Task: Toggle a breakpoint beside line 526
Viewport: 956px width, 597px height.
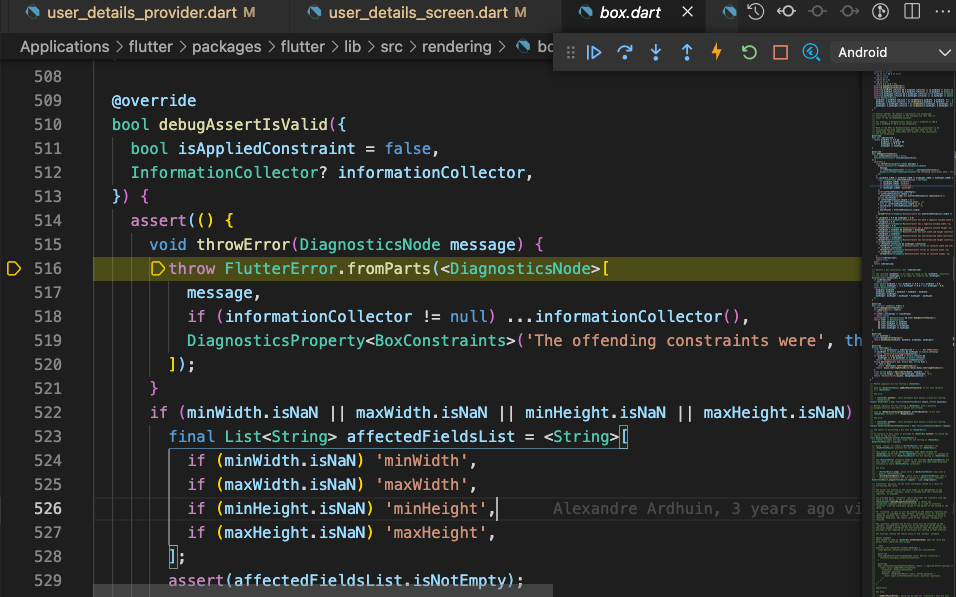Action: [14, 509]
